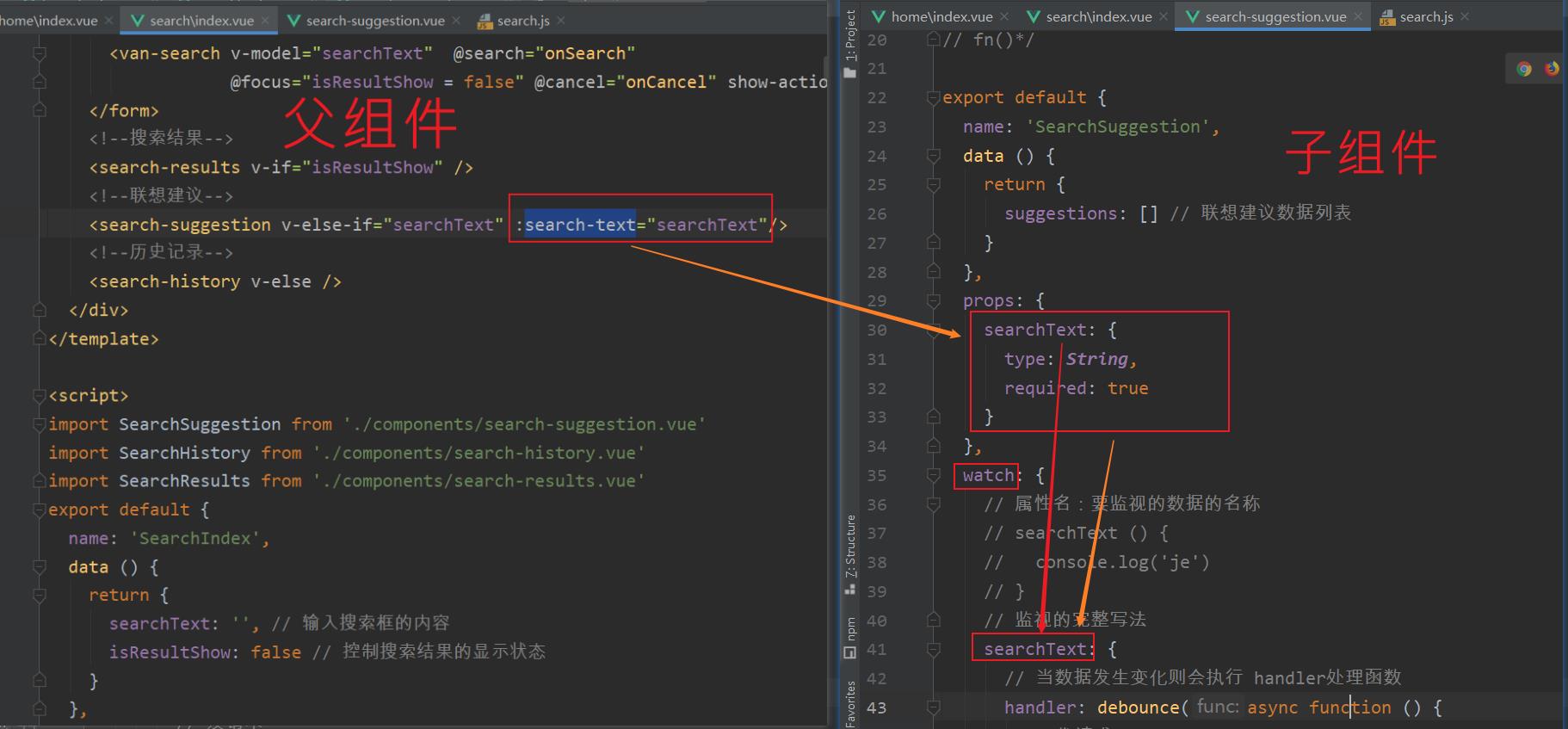Click './components/search-results.vue' import path
Image resolution: width=1568 pixels, height=729 pixels.
[478, 481]
